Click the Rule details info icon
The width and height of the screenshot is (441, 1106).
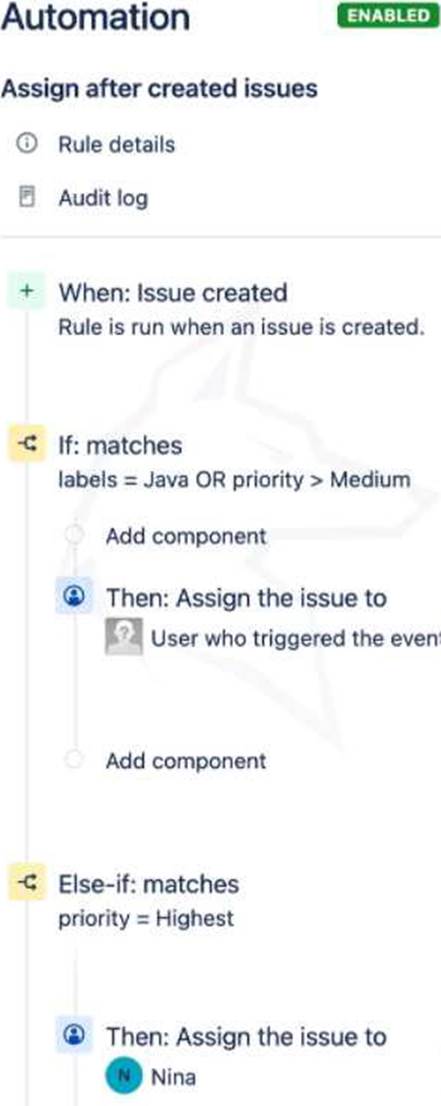click(x=27, y=145)
